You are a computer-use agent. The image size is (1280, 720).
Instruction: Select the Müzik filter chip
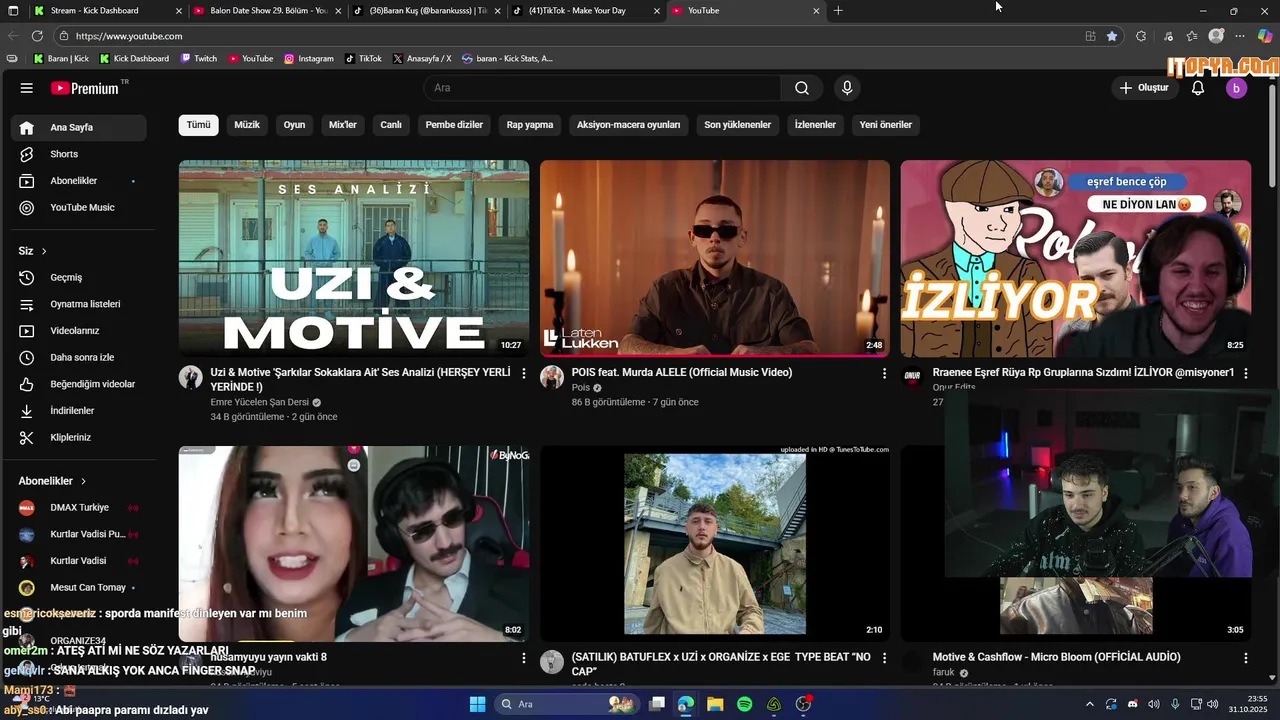pyautogui.click(x=247, y=125)
